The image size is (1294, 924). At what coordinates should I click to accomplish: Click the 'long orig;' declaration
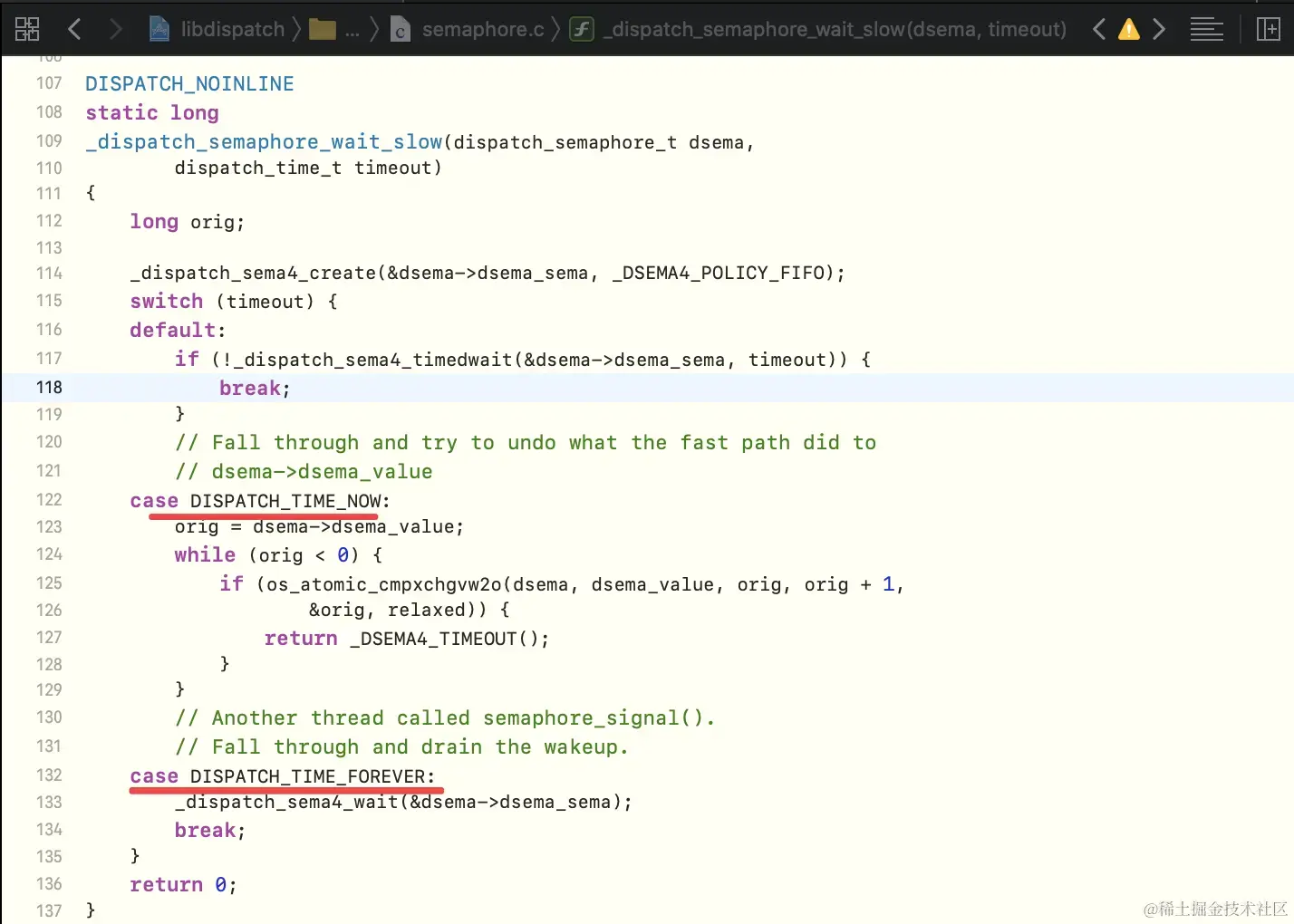click(x=187, y=222)
